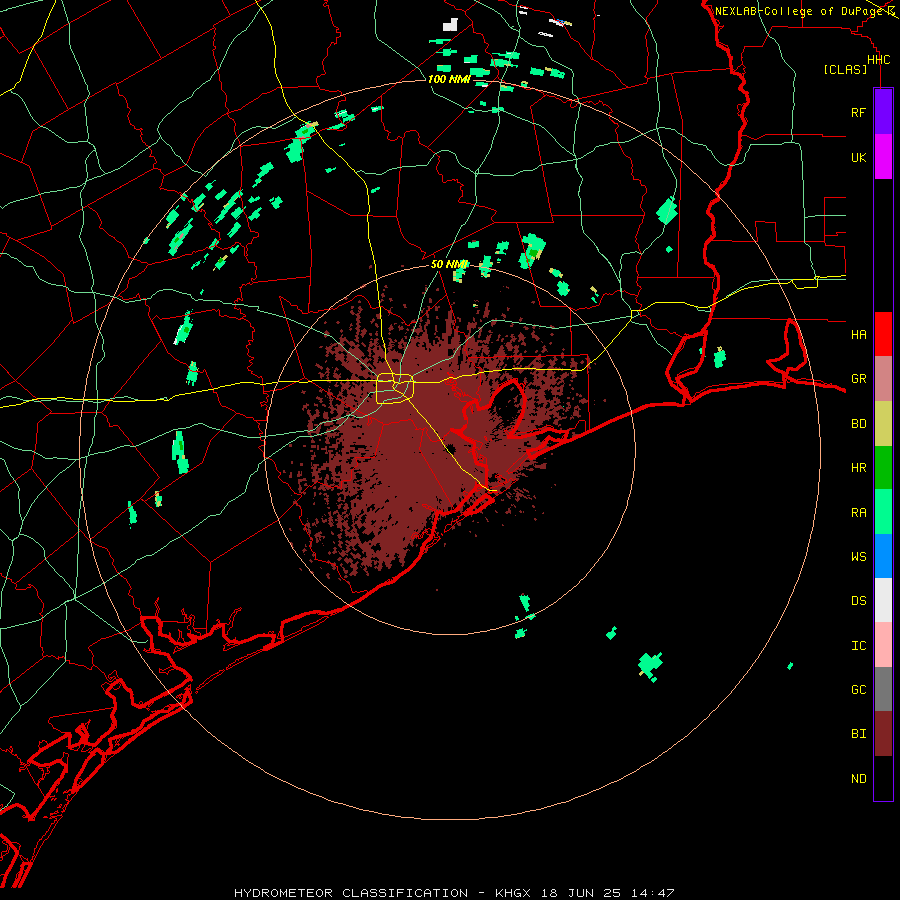Image resolution: width=900 pixels, height=900 pixels.
Task: Click the RF purple legend swatch
Action: [883, 112]
